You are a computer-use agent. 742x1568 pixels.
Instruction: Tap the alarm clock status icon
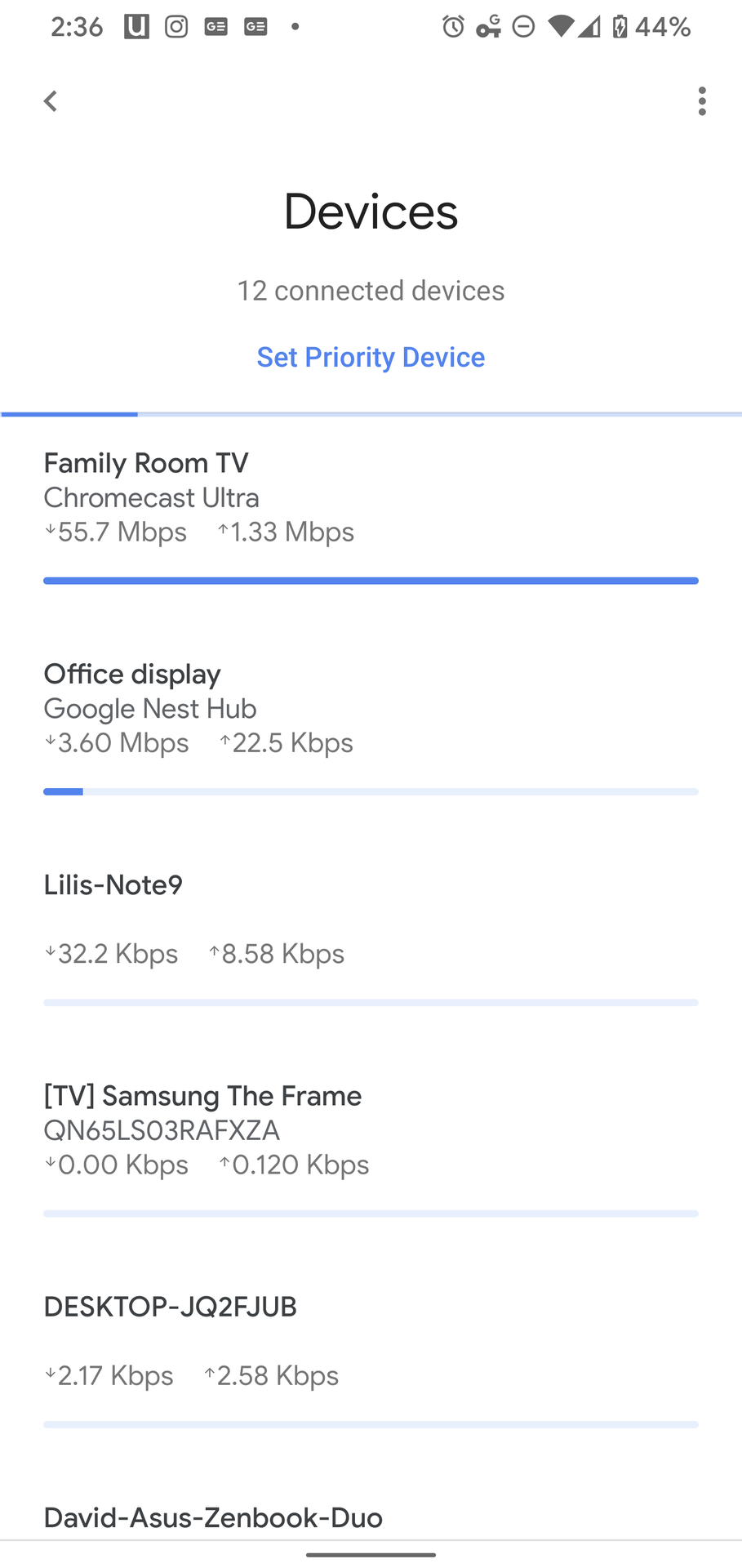(x=453, y=27)
